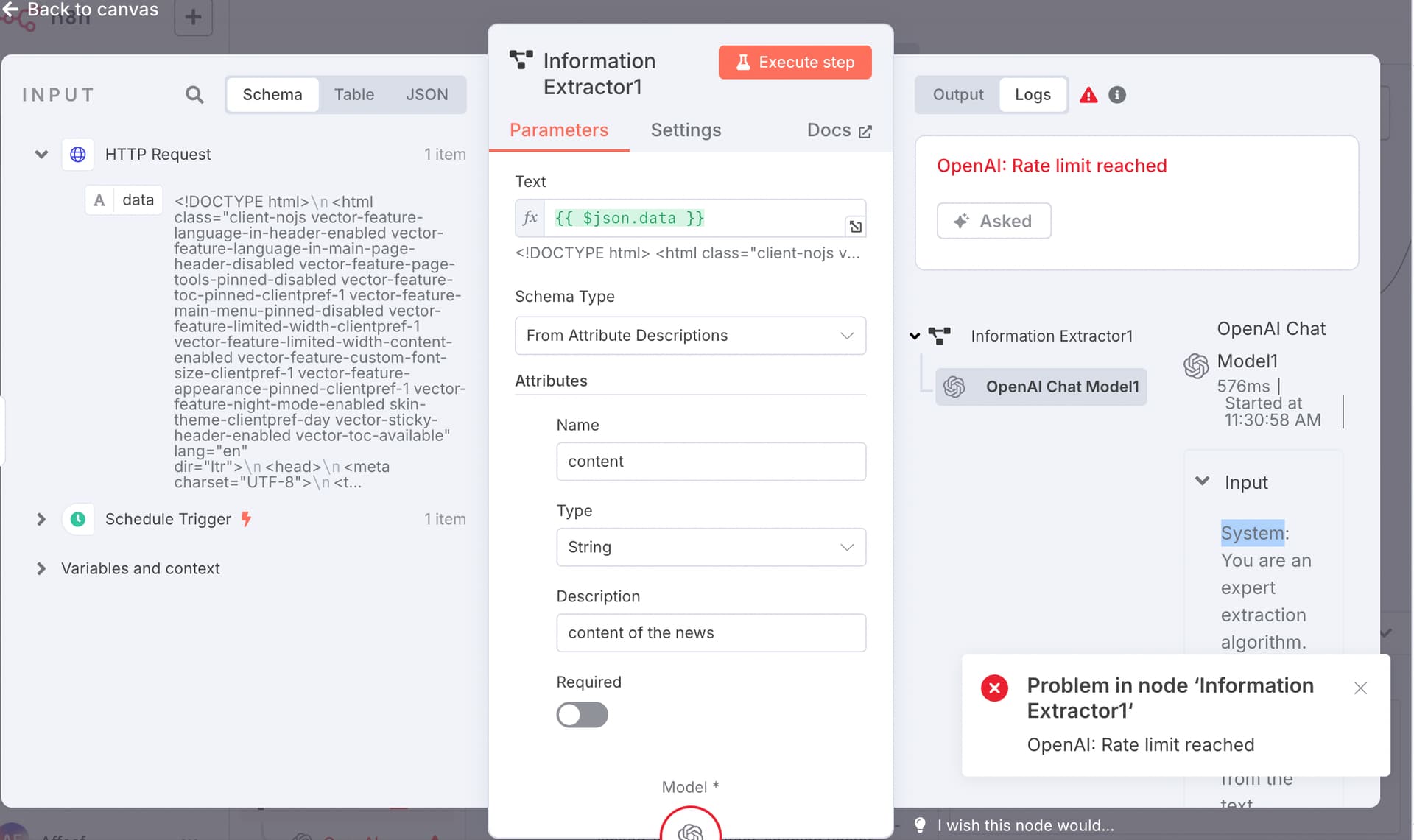Click the info circle icon beside Logs

click(x=1117, y=95)
